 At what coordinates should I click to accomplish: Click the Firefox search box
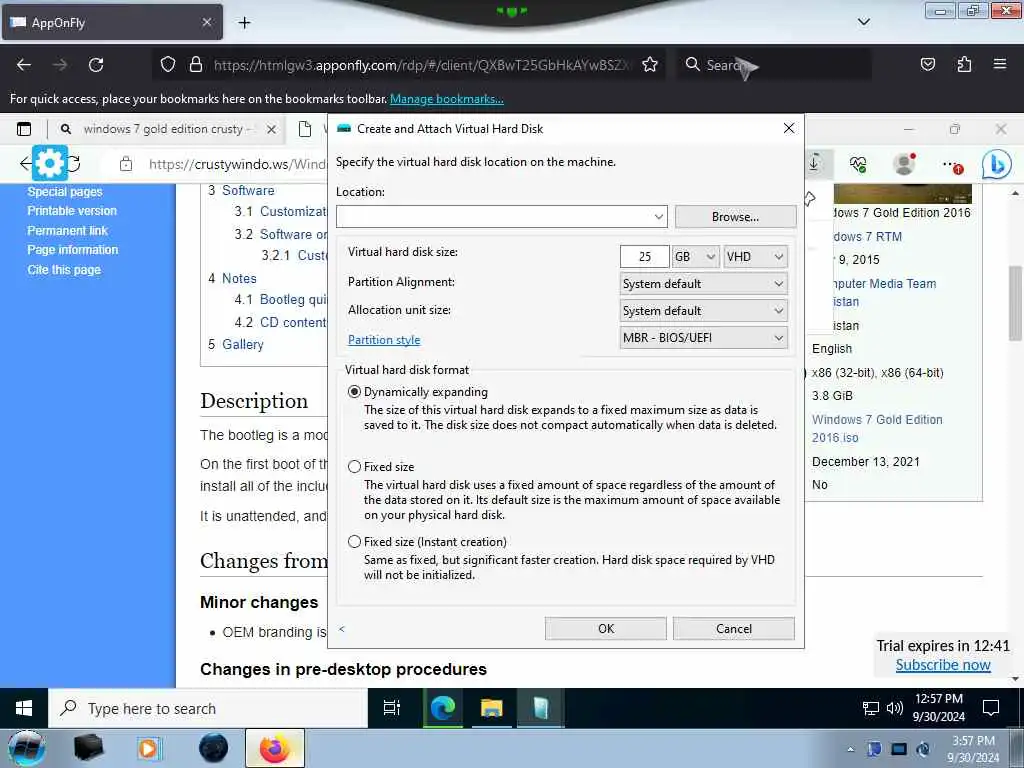[x=774, y=65]
